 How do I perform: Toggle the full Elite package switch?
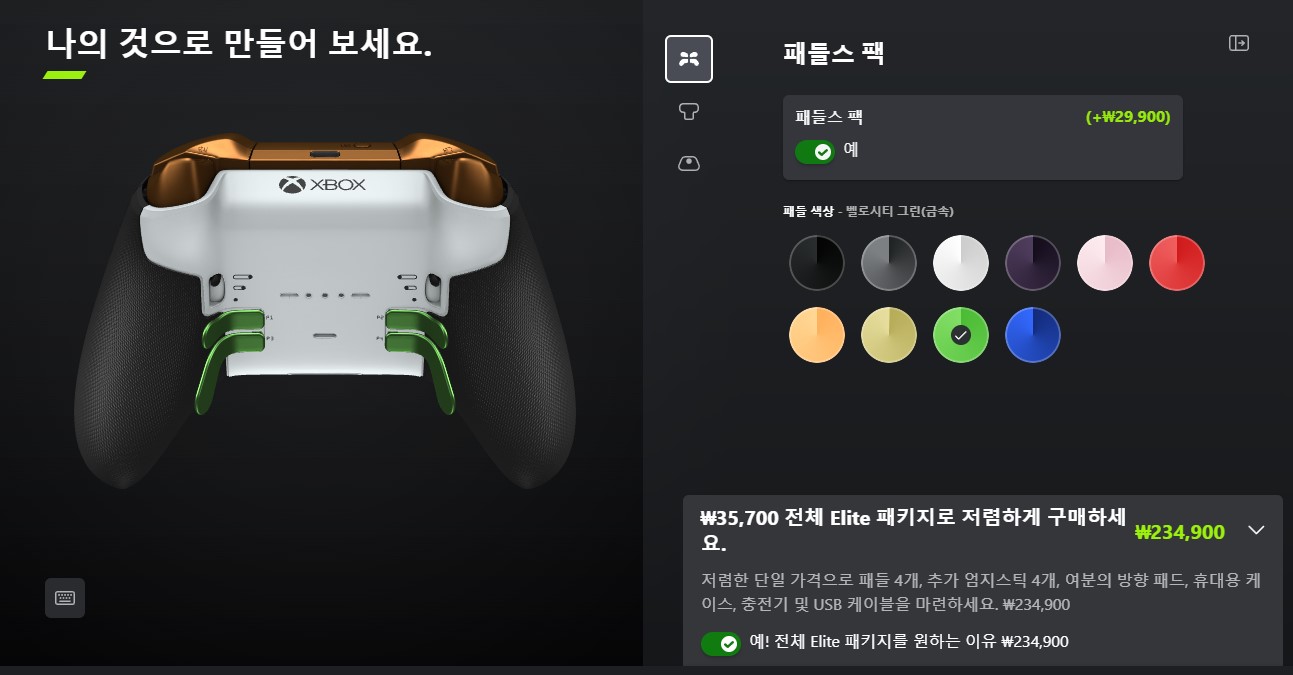pos(721,643)
